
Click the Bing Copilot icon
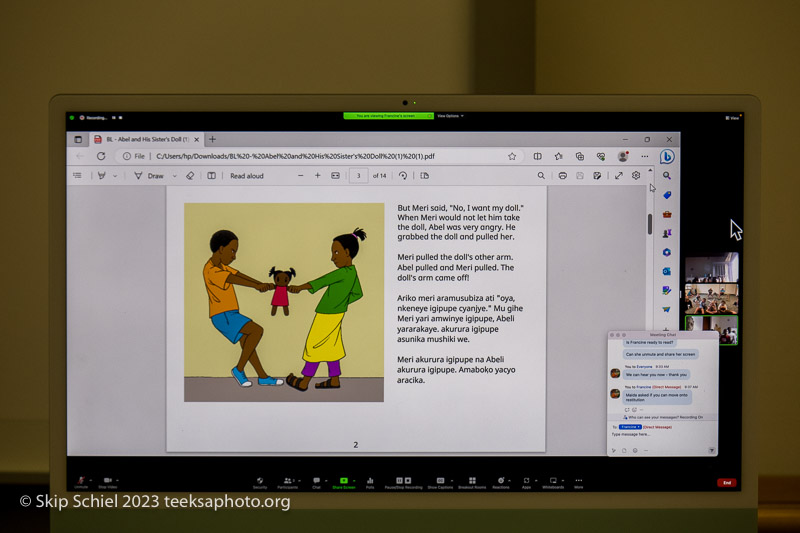[x=667, y=156]
